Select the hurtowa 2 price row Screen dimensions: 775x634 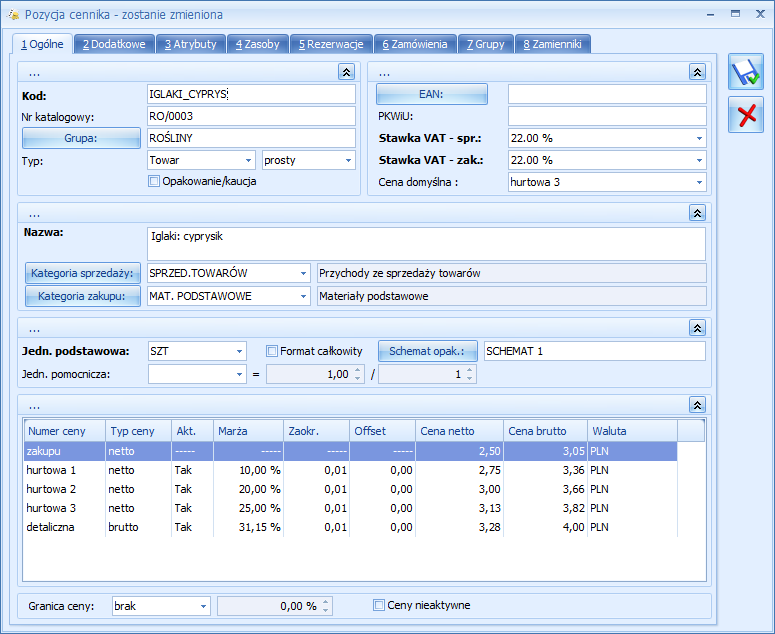click(350, 489)
